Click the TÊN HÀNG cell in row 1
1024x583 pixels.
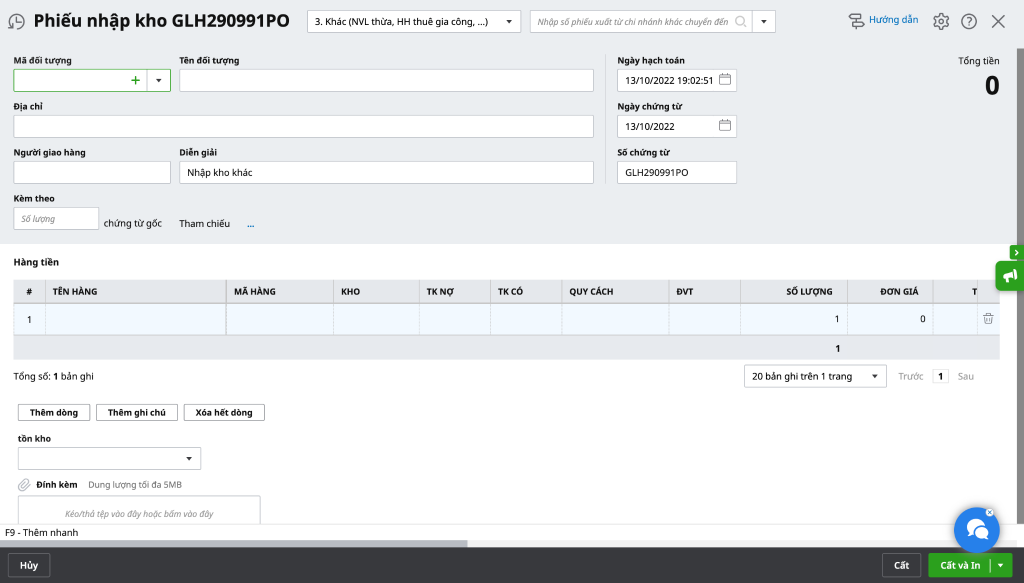pyautogui.click(x=136, y=319)
